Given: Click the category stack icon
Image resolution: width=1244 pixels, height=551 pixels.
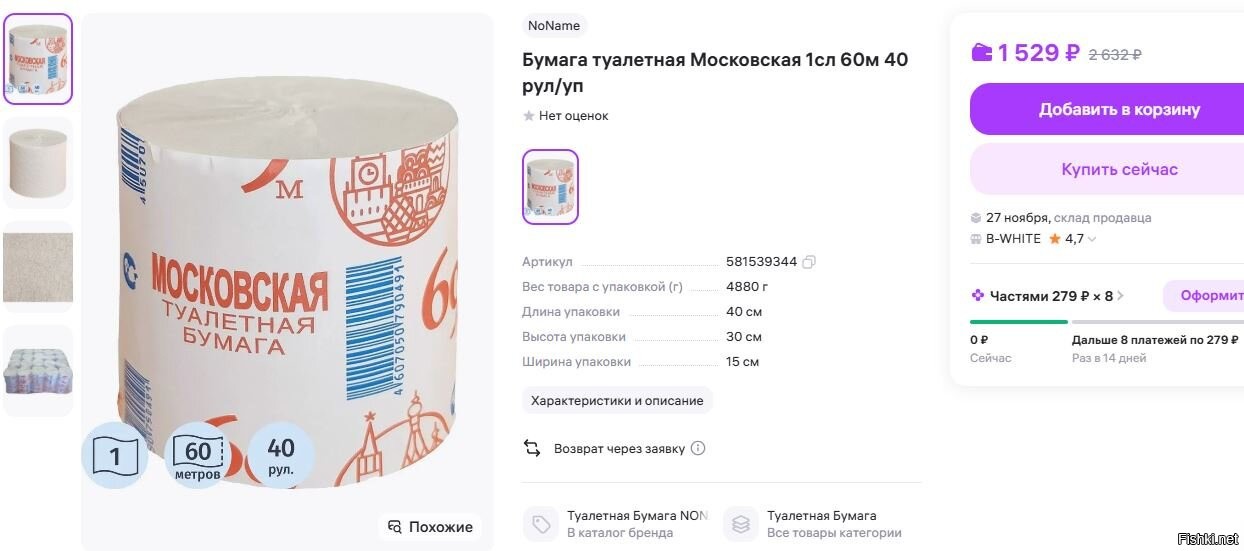Looking at the screenshot, I should [x=741, y=524].
